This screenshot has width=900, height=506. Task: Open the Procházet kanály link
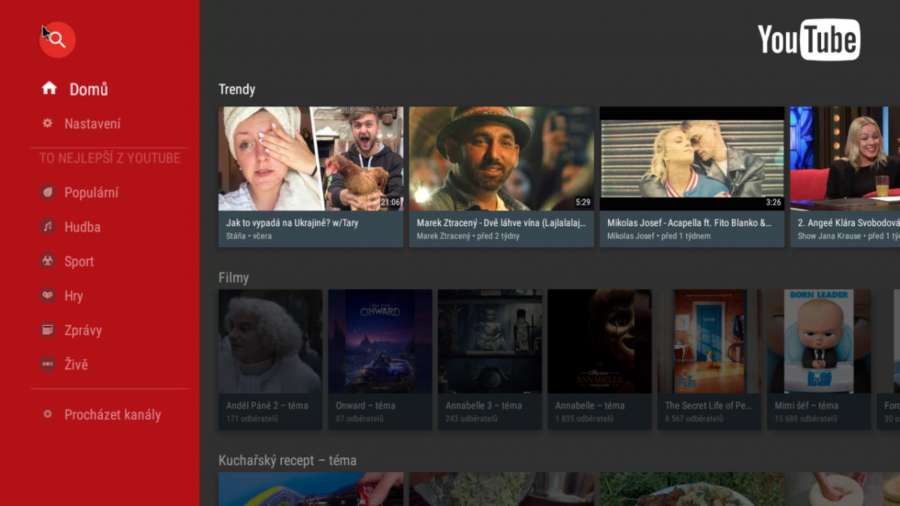[x=112, y=415]
